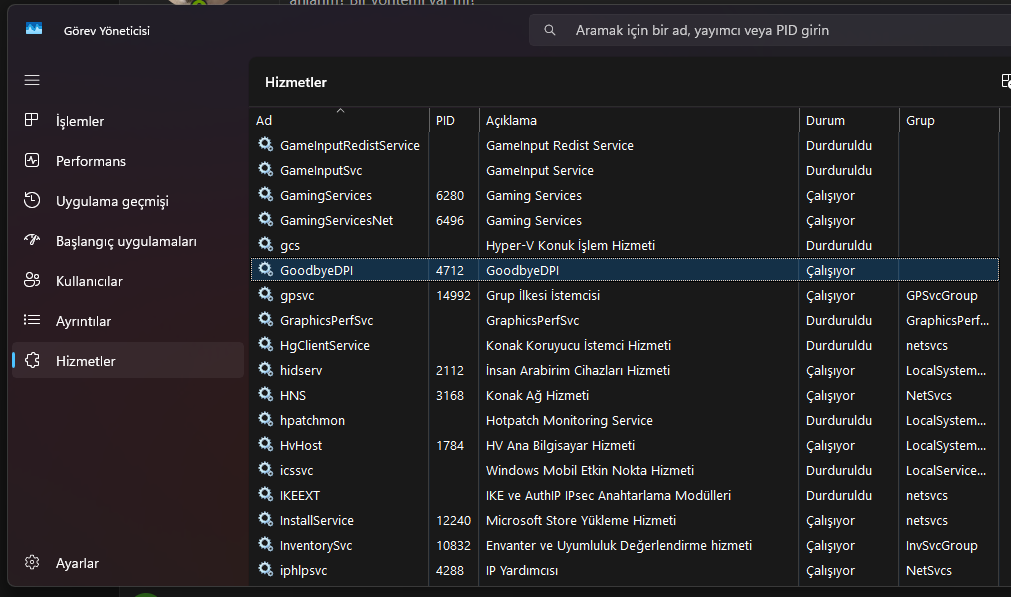Sort by Durum column header
The width and height of the screenshot is (1011, 597).
(848, 120)
